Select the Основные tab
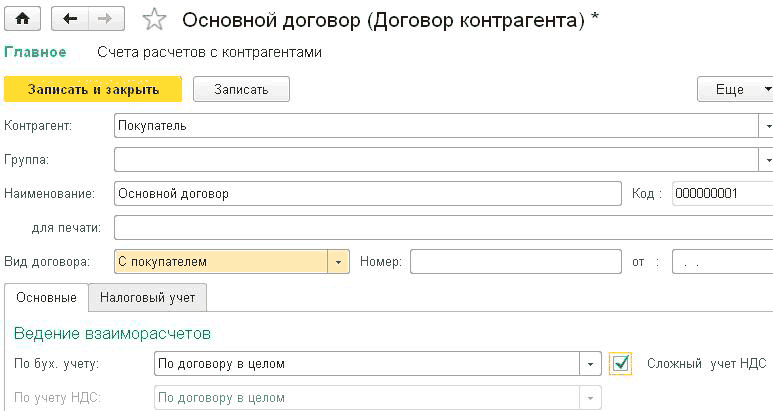This screenshot has height=411, width=773. (x=46, y=298)
